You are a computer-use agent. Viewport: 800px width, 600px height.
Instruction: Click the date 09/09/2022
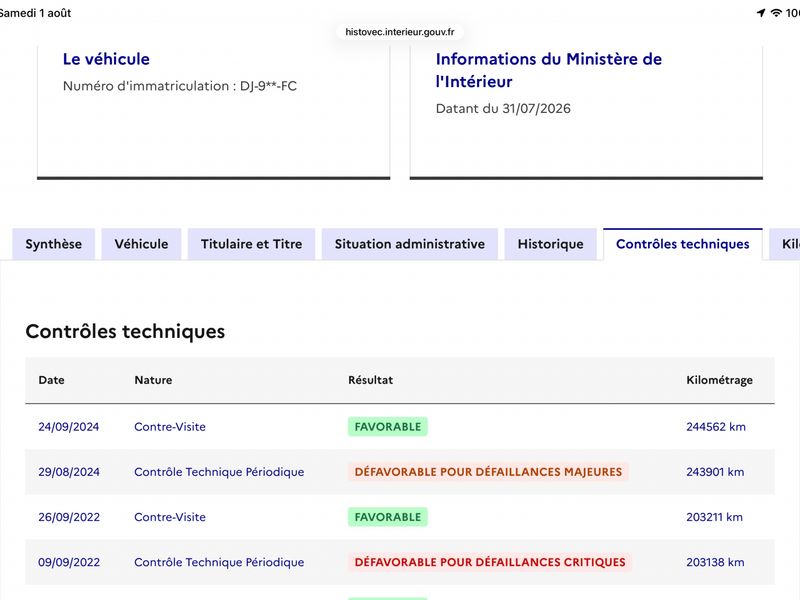69,562
